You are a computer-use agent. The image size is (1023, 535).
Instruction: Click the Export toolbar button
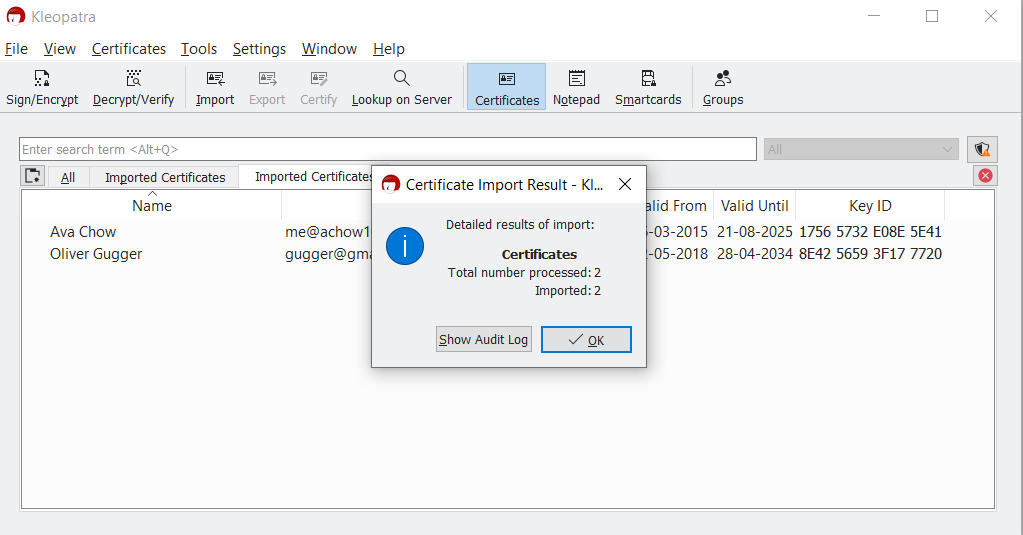tap(267, 87)
